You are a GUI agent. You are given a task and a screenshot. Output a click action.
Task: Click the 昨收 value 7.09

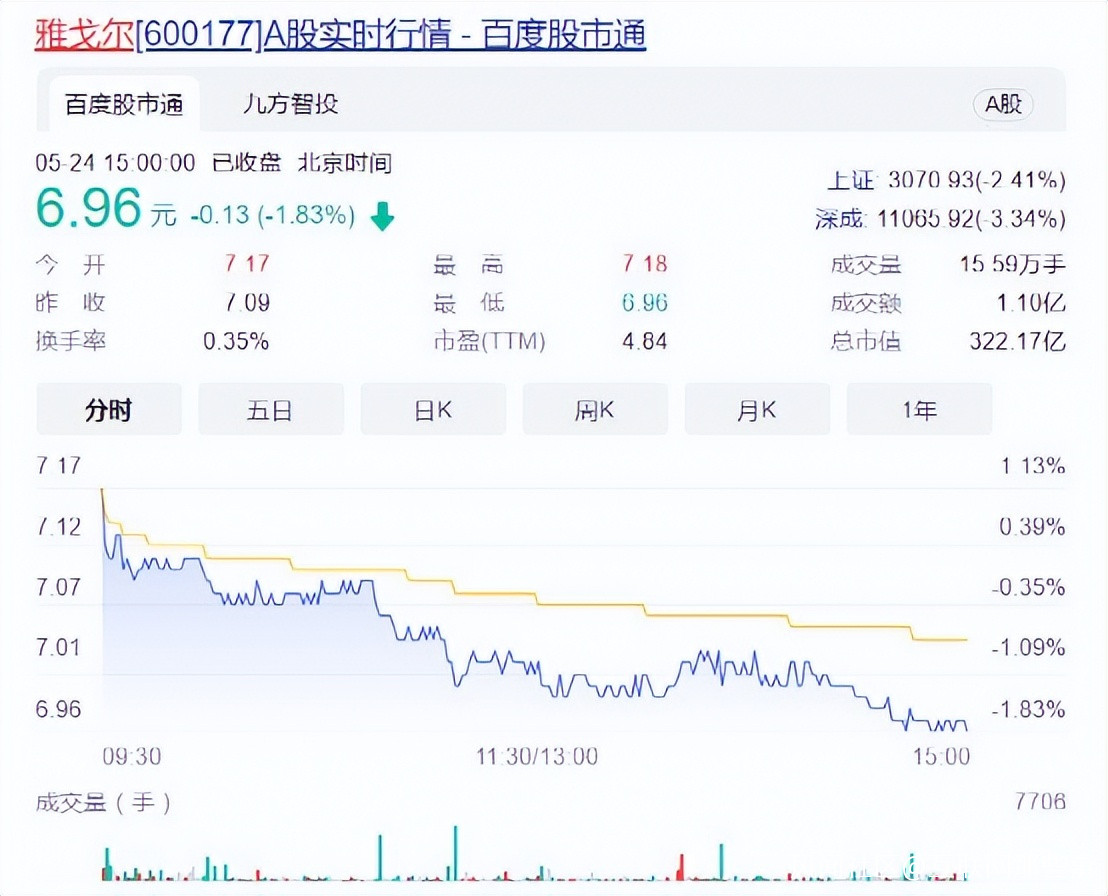point(247,302)
